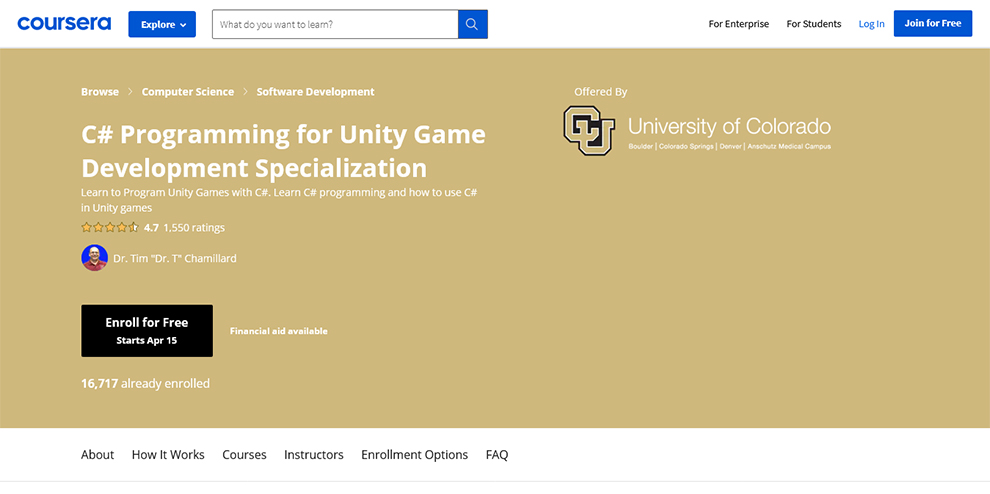This screenshot has height=494, width=990.
Task: Click the Log In link
Action: 871,24
